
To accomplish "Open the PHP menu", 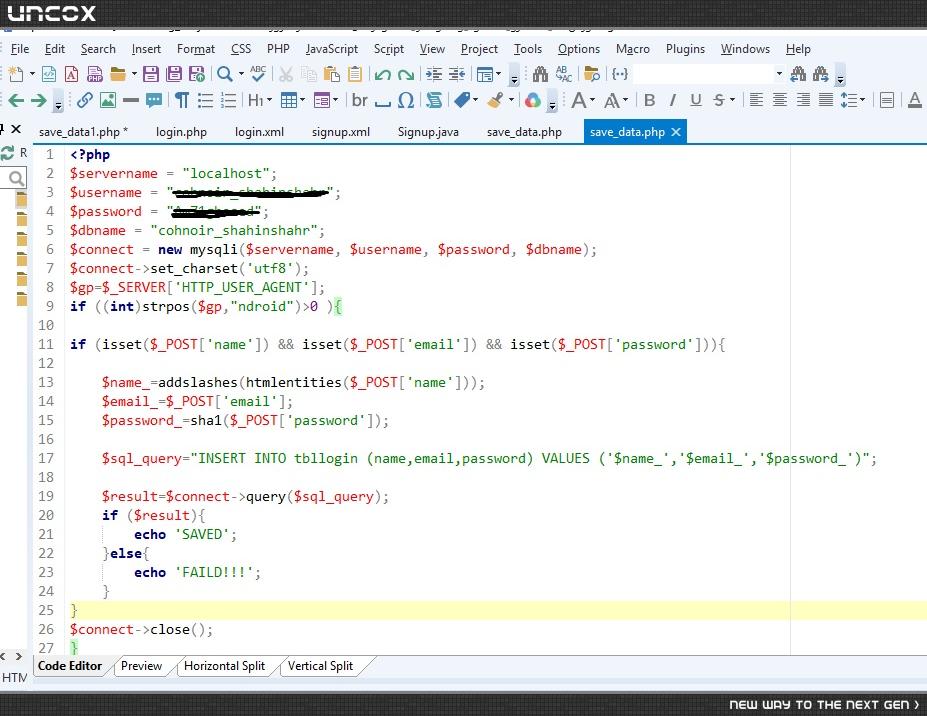I will (278, 49).
